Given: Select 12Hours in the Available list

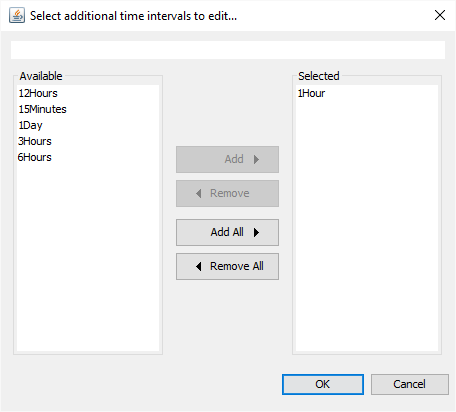Looking at the screenshot, I should pyautogui.click(x=38, y=93).
